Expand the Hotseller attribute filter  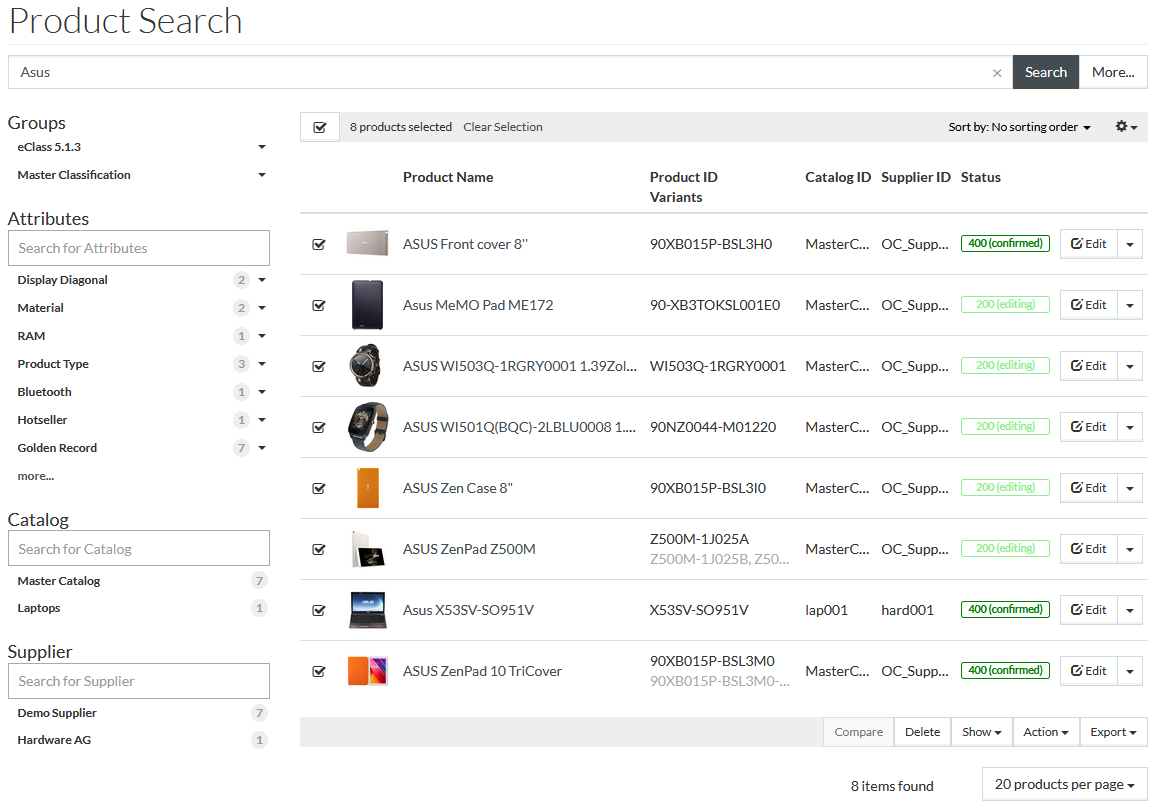pyautogui.click(x=261, y=420)
